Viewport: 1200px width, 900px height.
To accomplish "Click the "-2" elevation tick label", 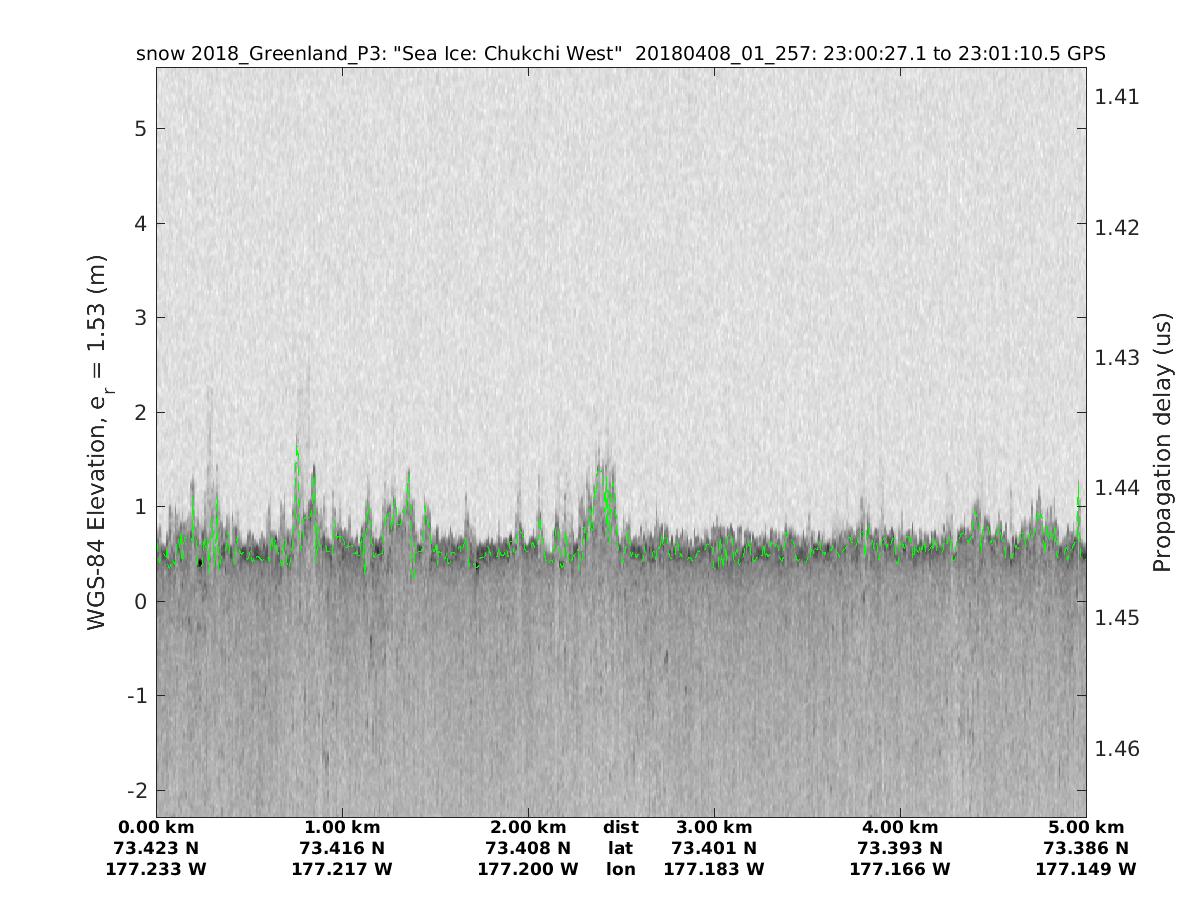I will [x=139, y=790].
